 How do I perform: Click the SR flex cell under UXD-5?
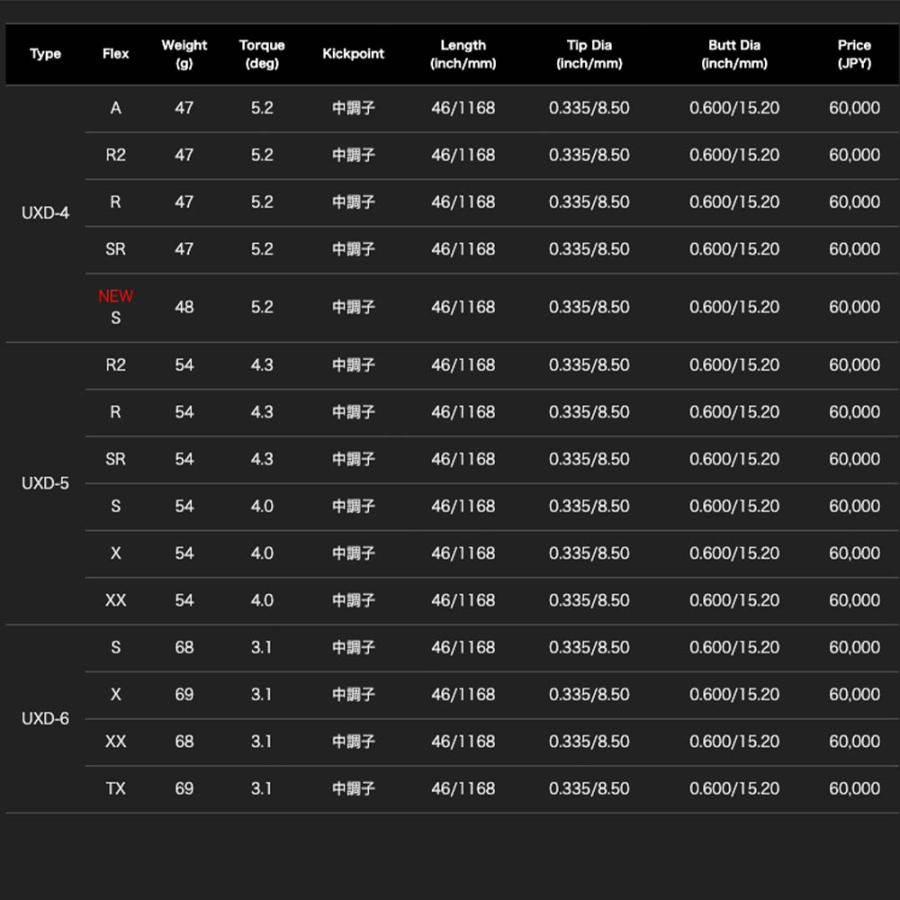coord(115,459)
